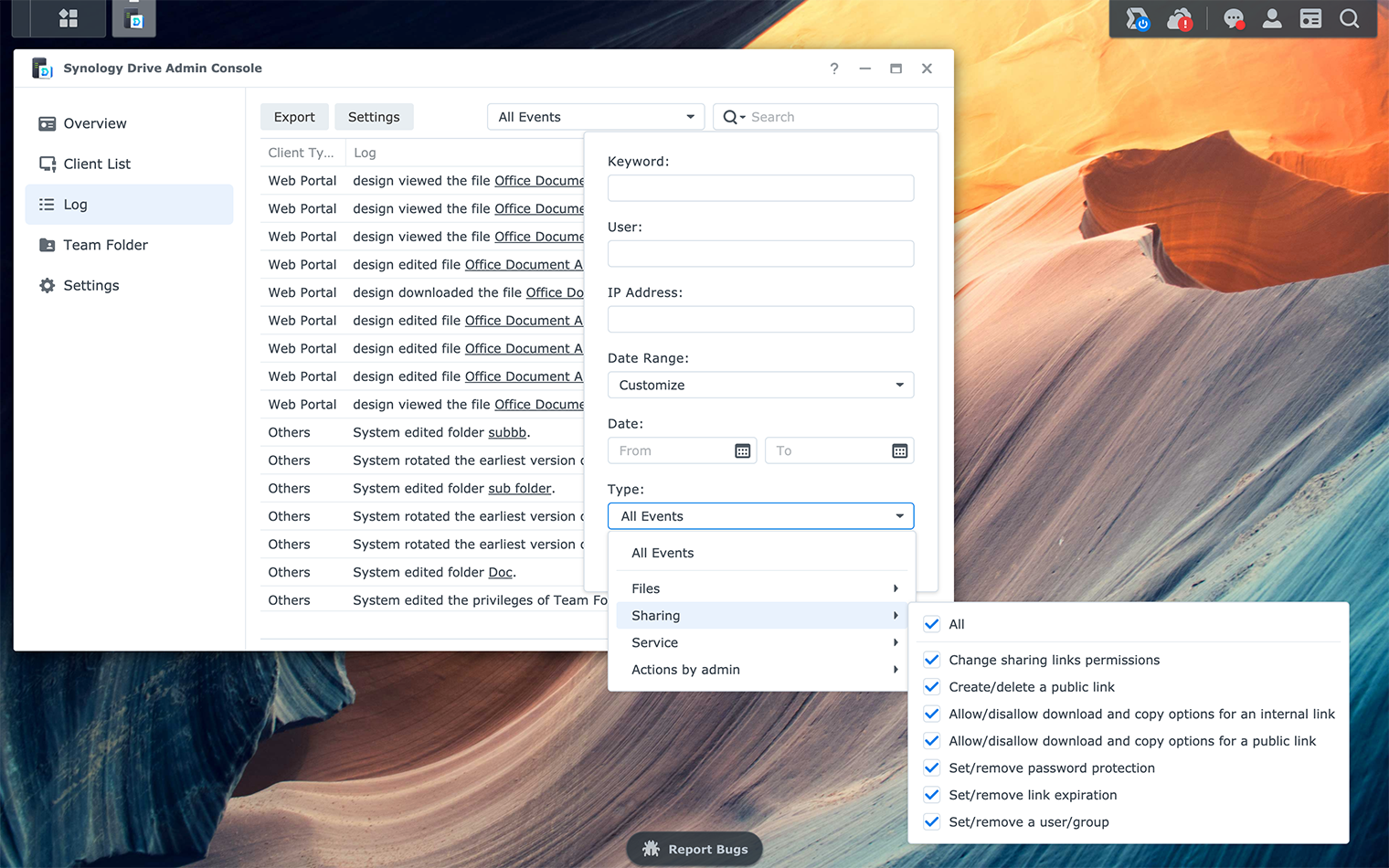Open the Overview section
This screenshot has width=1389, height=868.
94,122
